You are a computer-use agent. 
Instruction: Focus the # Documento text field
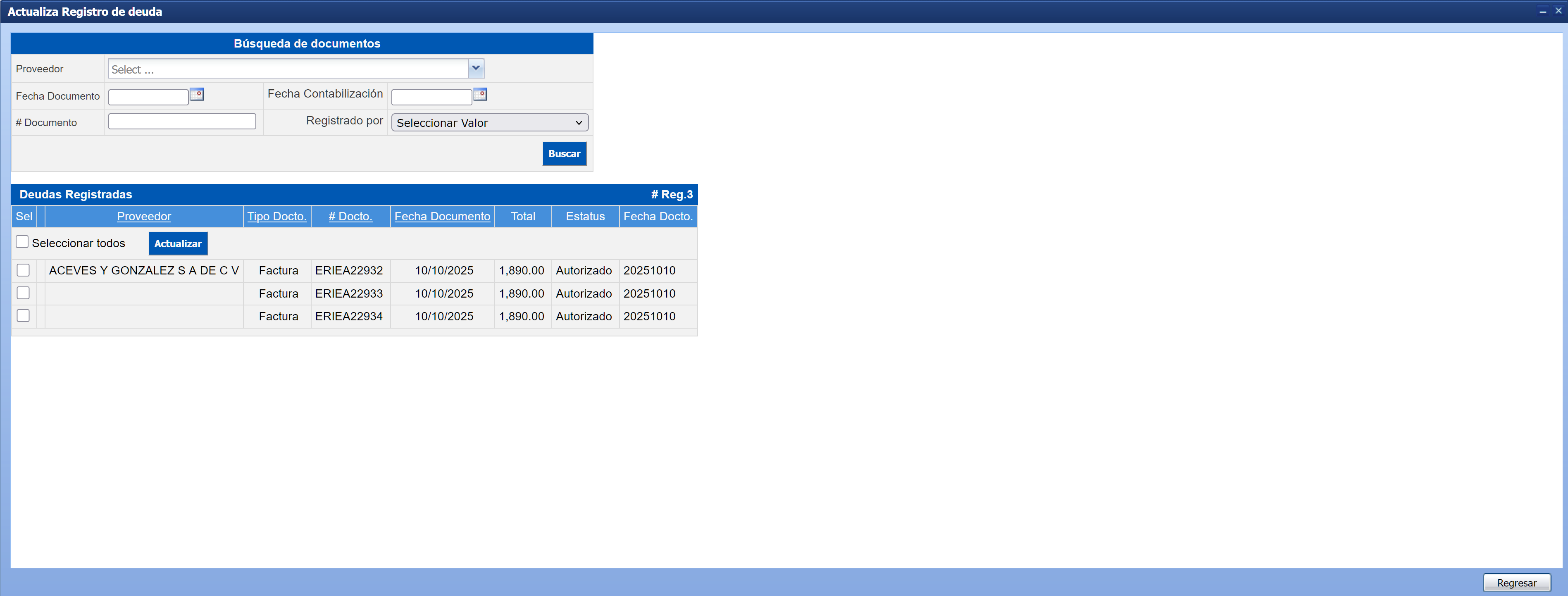(182, 122)
